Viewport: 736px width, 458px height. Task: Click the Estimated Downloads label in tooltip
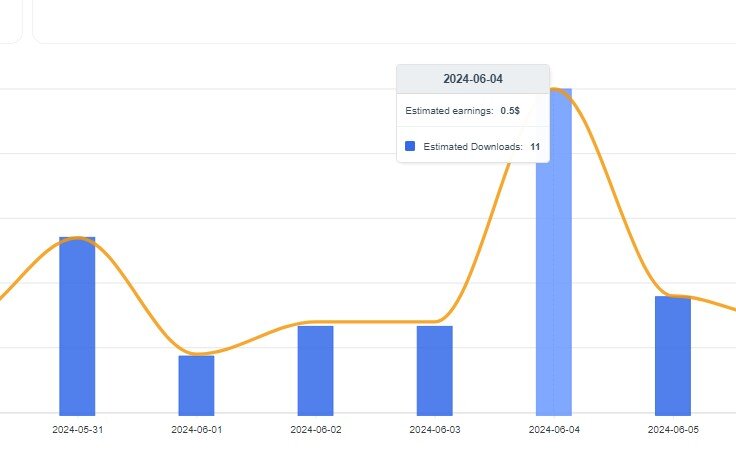pos(473,147)
